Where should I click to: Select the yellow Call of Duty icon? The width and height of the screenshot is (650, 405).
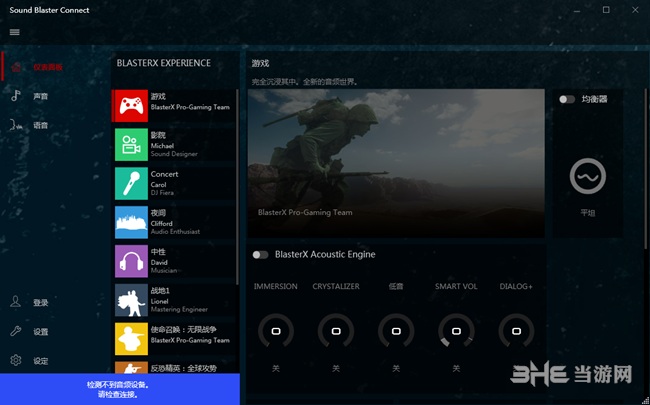click(x=131, y=339)
